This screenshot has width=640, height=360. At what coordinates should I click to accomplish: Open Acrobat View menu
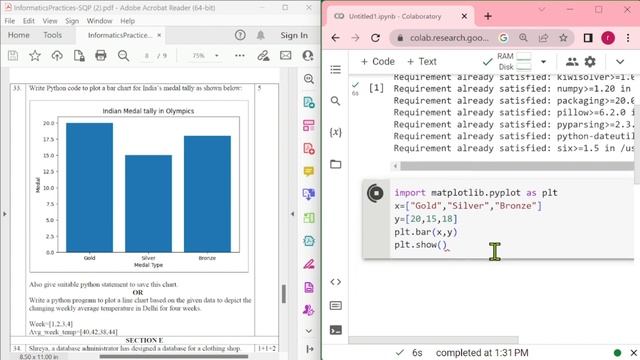[50, 21]
